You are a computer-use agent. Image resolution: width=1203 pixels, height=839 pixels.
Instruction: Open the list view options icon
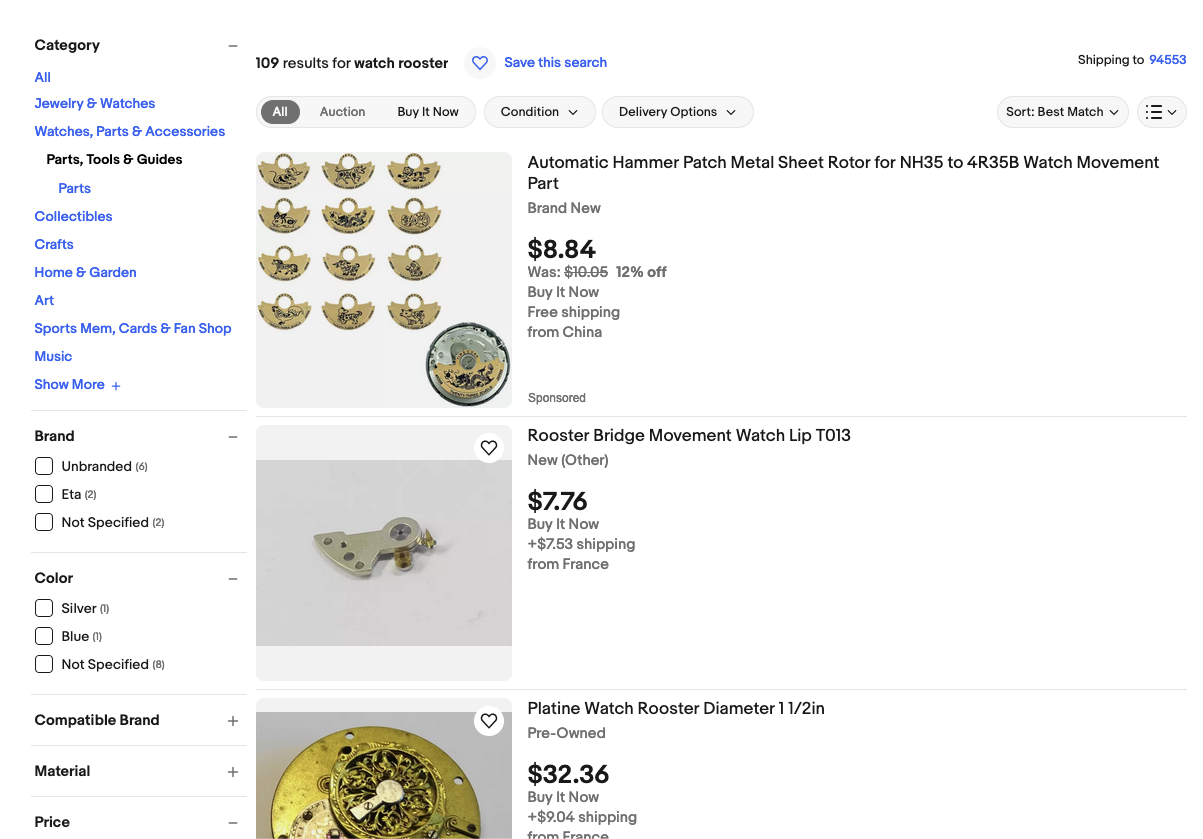coord(1161,112)
